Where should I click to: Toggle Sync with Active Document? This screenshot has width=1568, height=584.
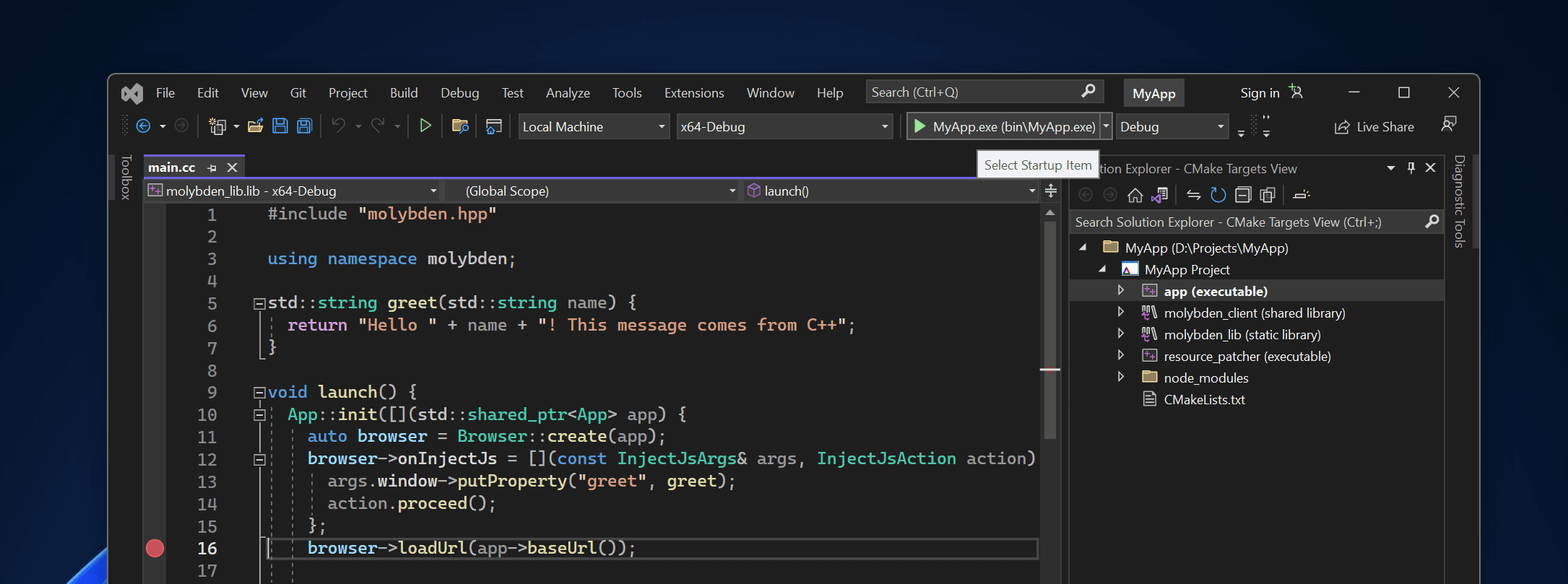tap(1194, 195)
